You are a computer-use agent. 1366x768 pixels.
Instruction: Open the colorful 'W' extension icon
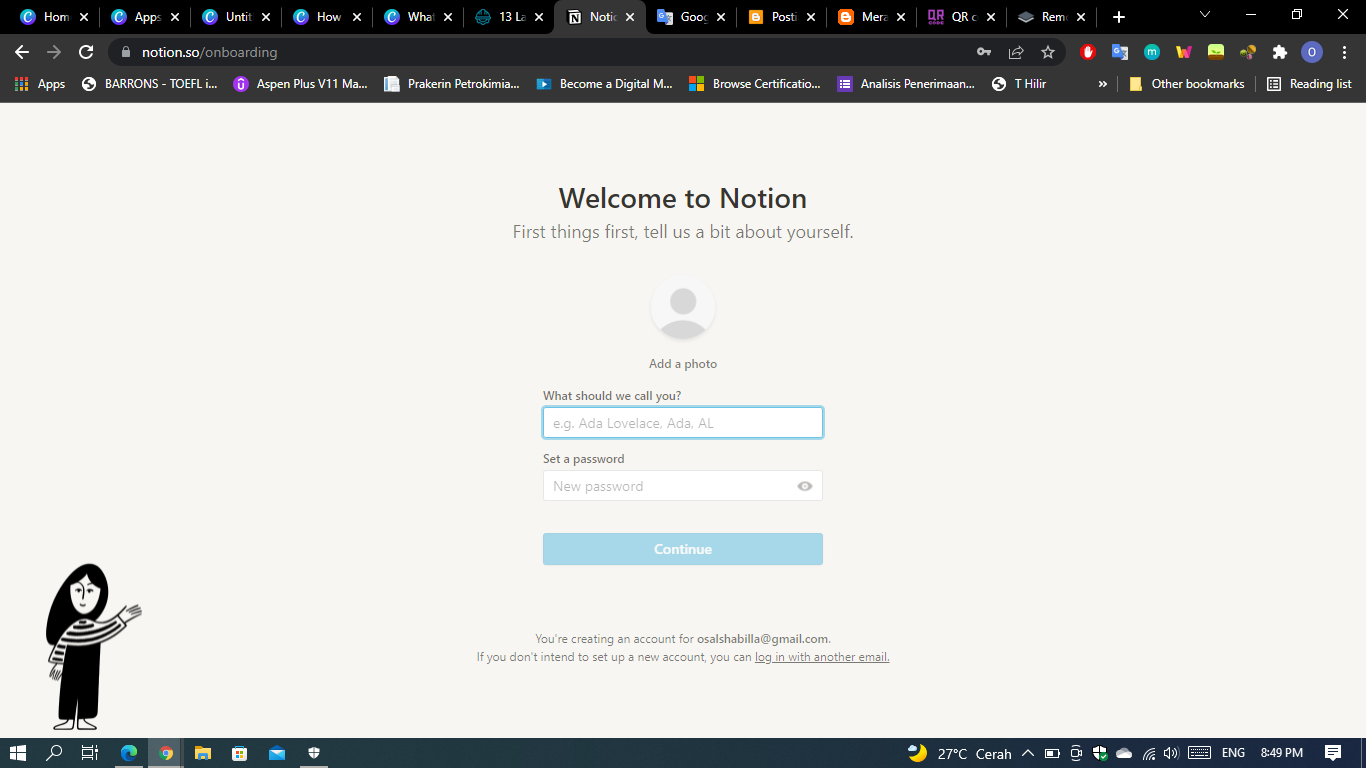(1184, 52)
